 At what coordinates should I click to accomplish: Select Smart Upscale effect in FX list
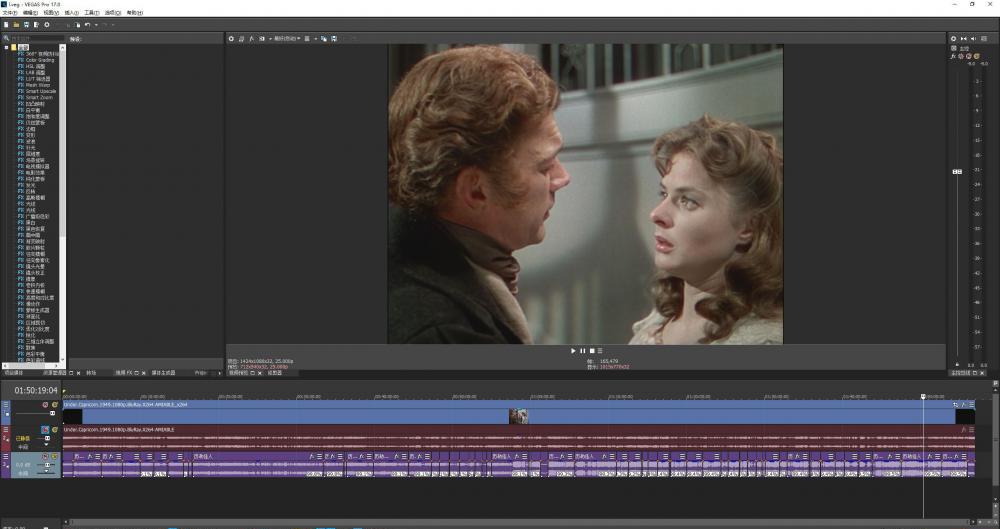point(41,91)
